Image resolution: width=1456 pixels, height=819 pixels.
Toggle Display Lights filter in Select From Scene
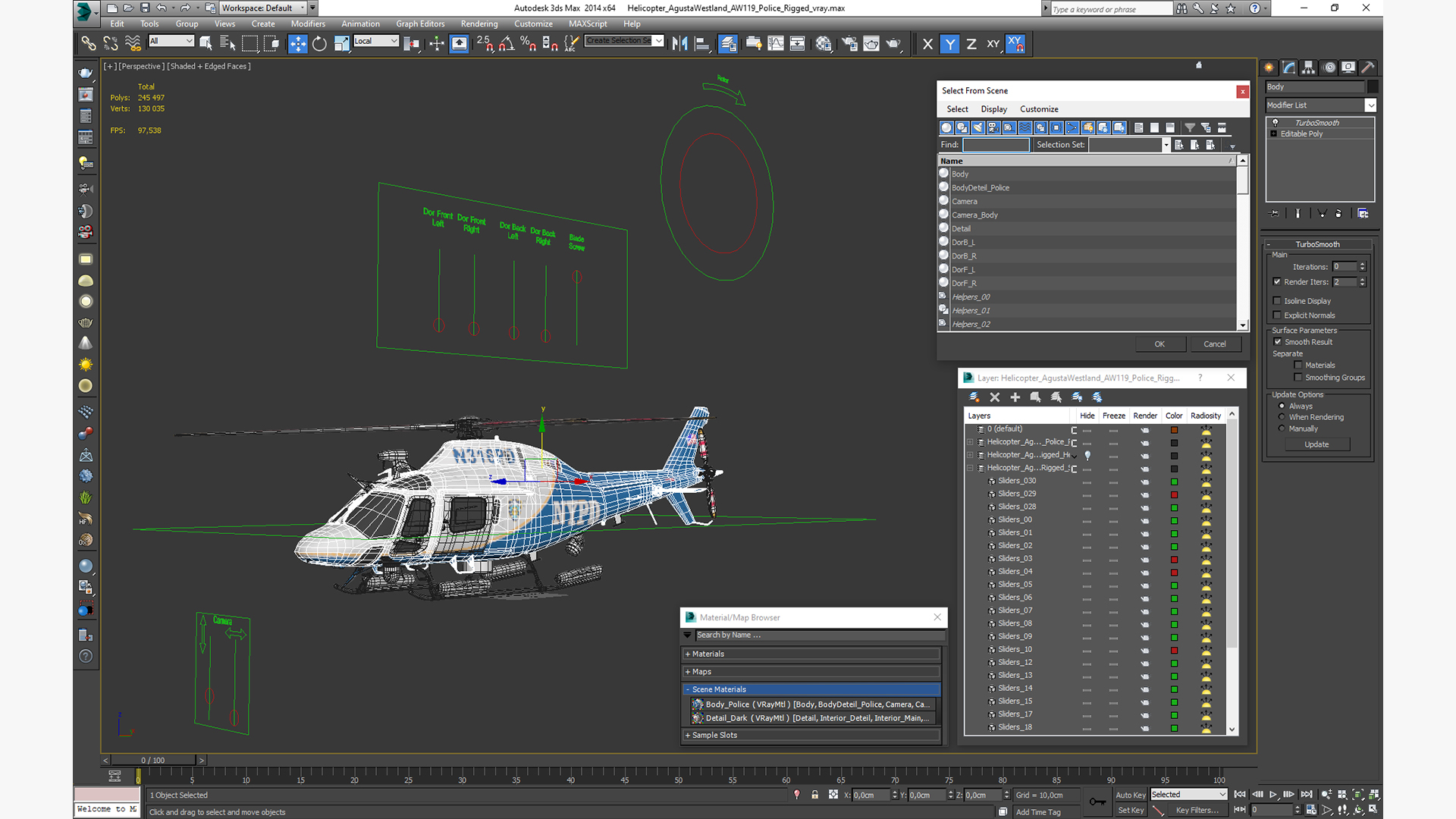977,127
